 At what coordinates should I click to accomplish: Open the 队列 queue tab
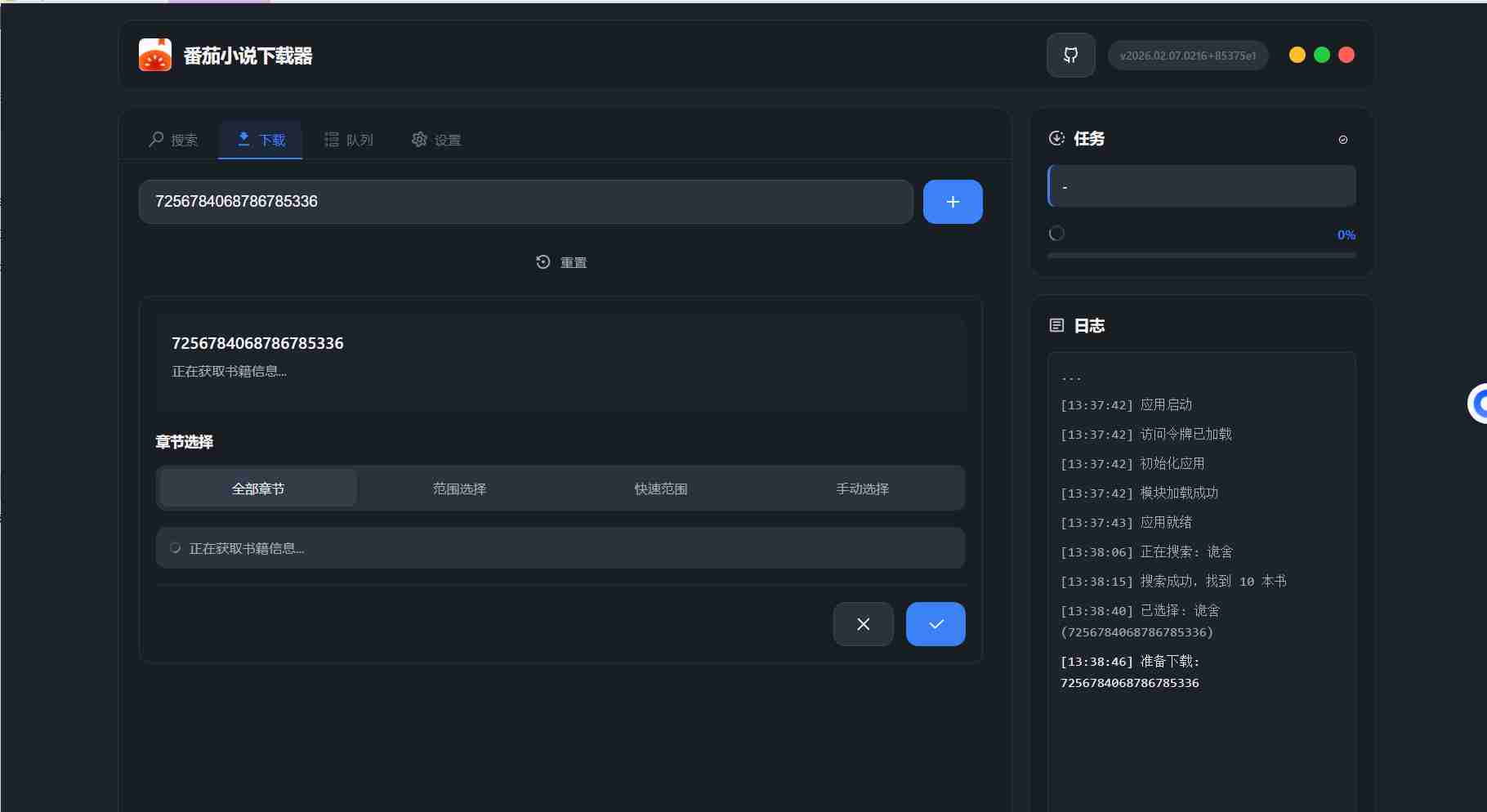(349, 140)
